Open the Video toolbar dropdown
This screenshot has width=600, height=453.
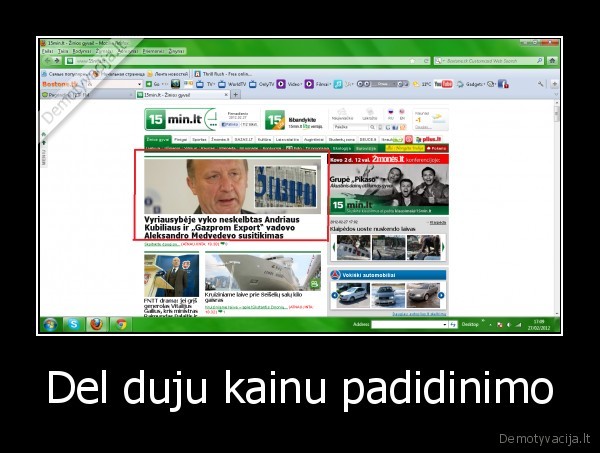click(289, 84)
